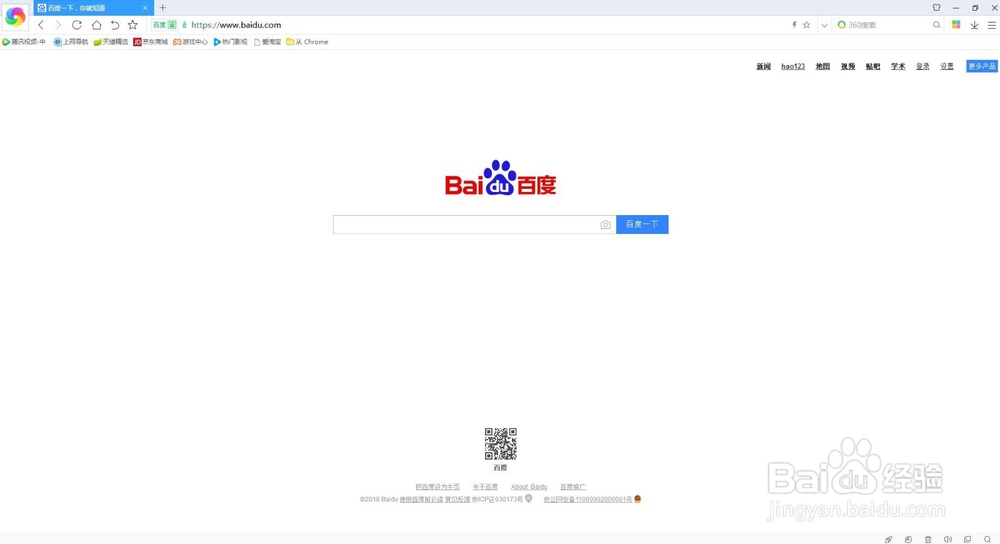Click the magnifier in 360 search box
This screenshot has width=1000, height=544.
[x=936, y=25]
